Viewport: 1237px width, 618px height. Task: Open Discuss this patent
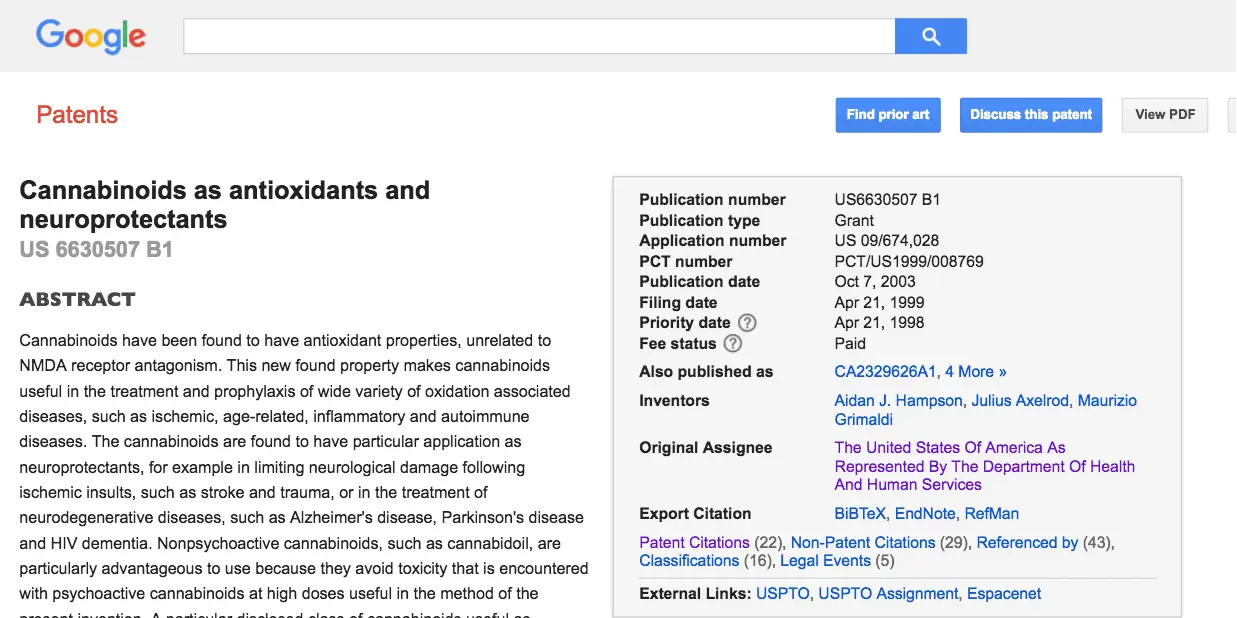[1030, 115]
